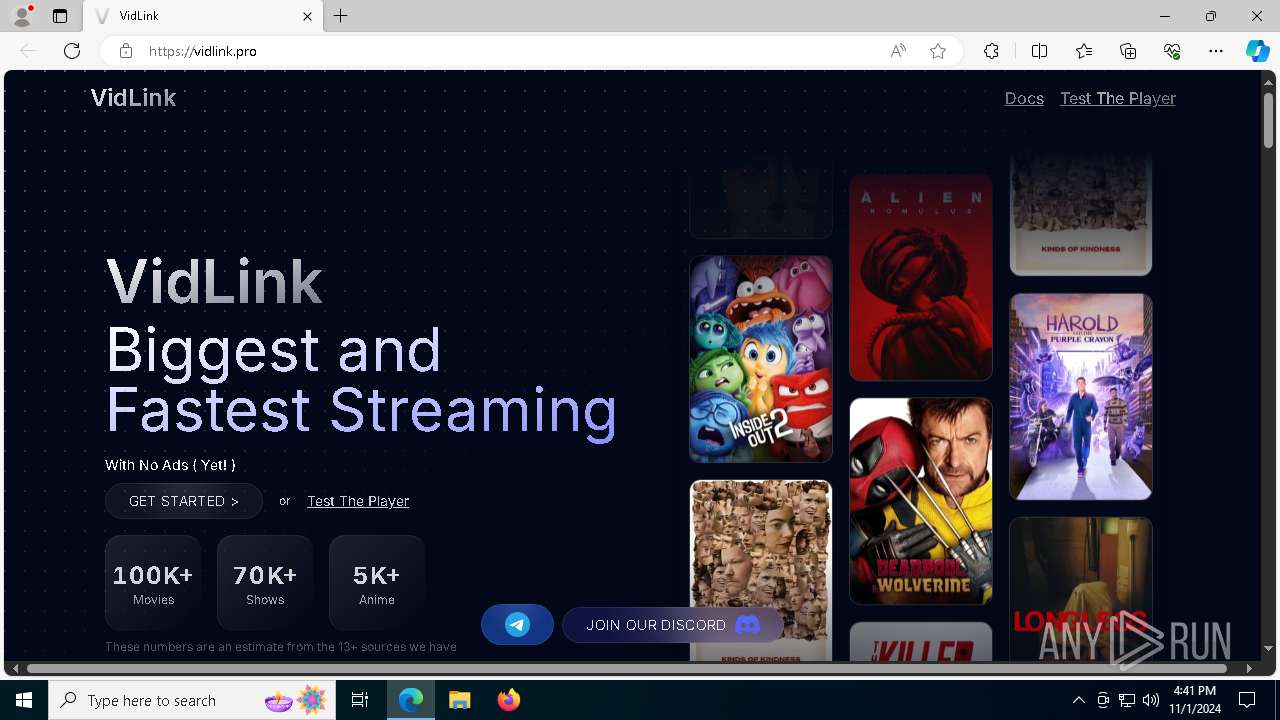Screen dimensions: 1280x720
Task: Open the browser profile icon
Action: pos(22,16)
